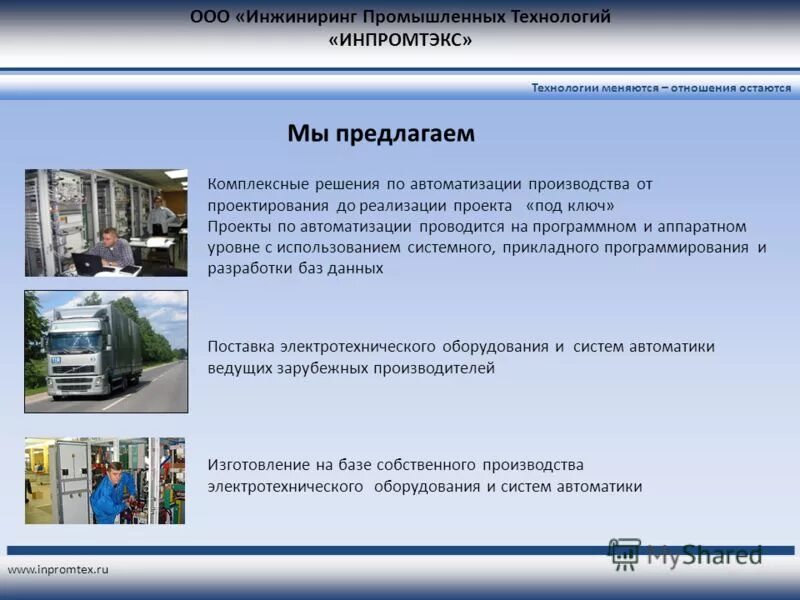Click slogan 'Технологии меняются – отношения остаются'
The width and height of the screenshot is (800, 600).
661,88
